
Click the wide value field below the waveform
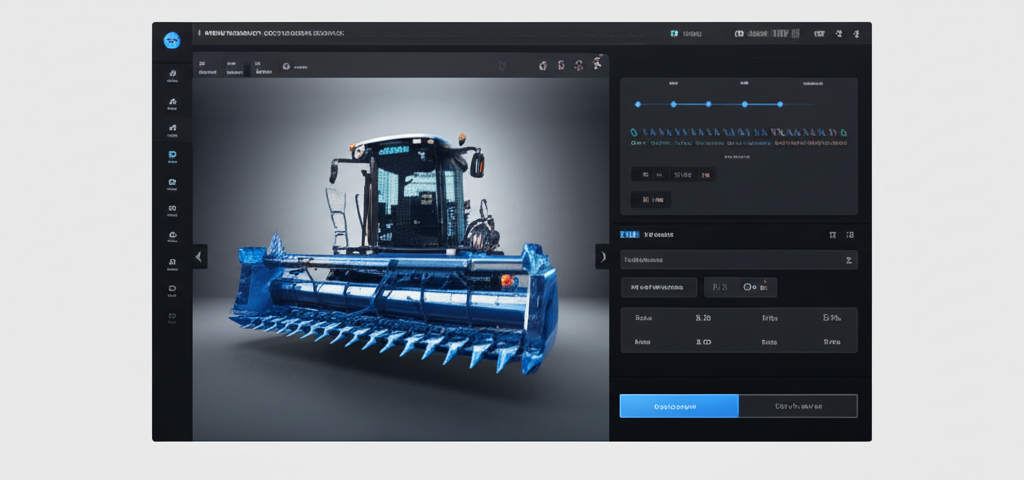[673, 174]
